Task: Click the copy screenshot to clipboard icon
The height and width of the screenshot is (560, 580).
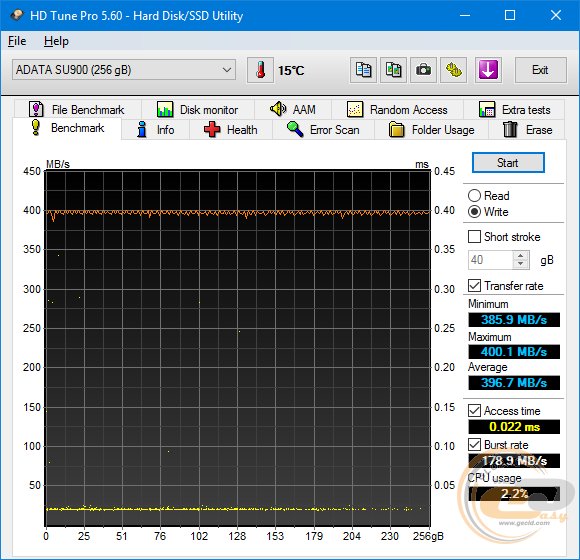Action: [x=393, y=70]
